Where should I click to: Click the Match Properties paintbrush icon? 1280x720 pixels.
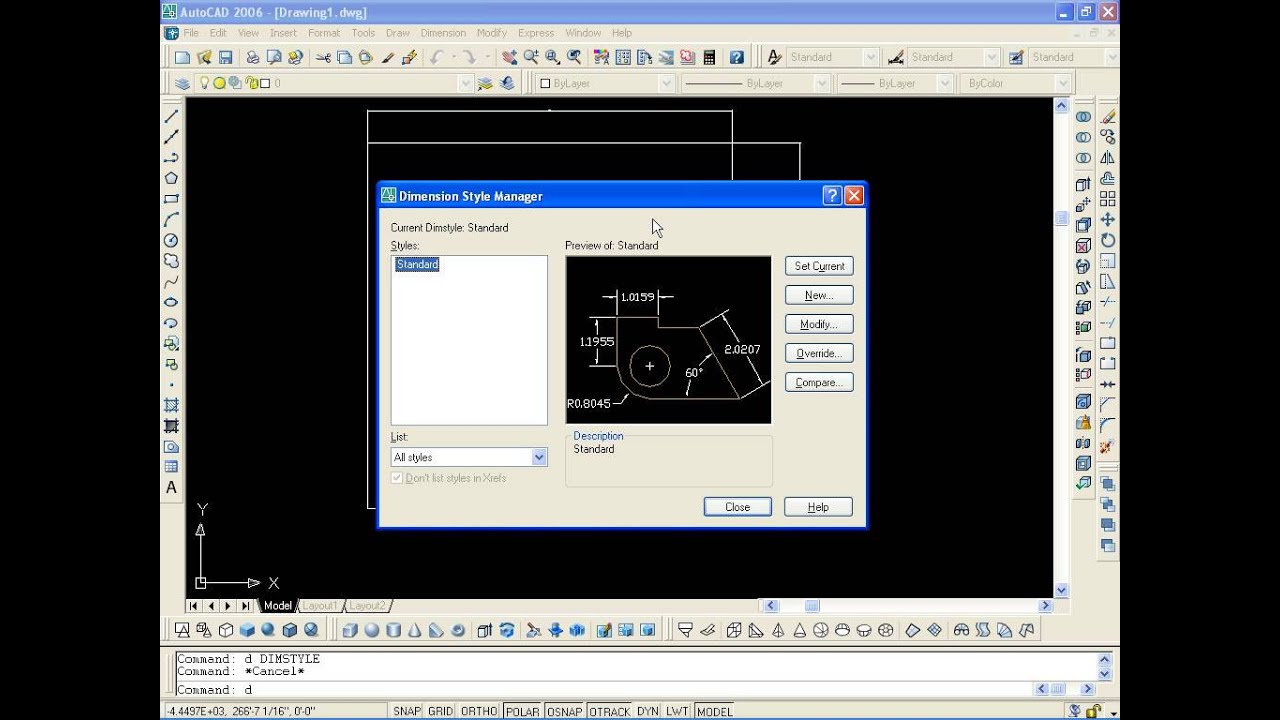(388, 57)
